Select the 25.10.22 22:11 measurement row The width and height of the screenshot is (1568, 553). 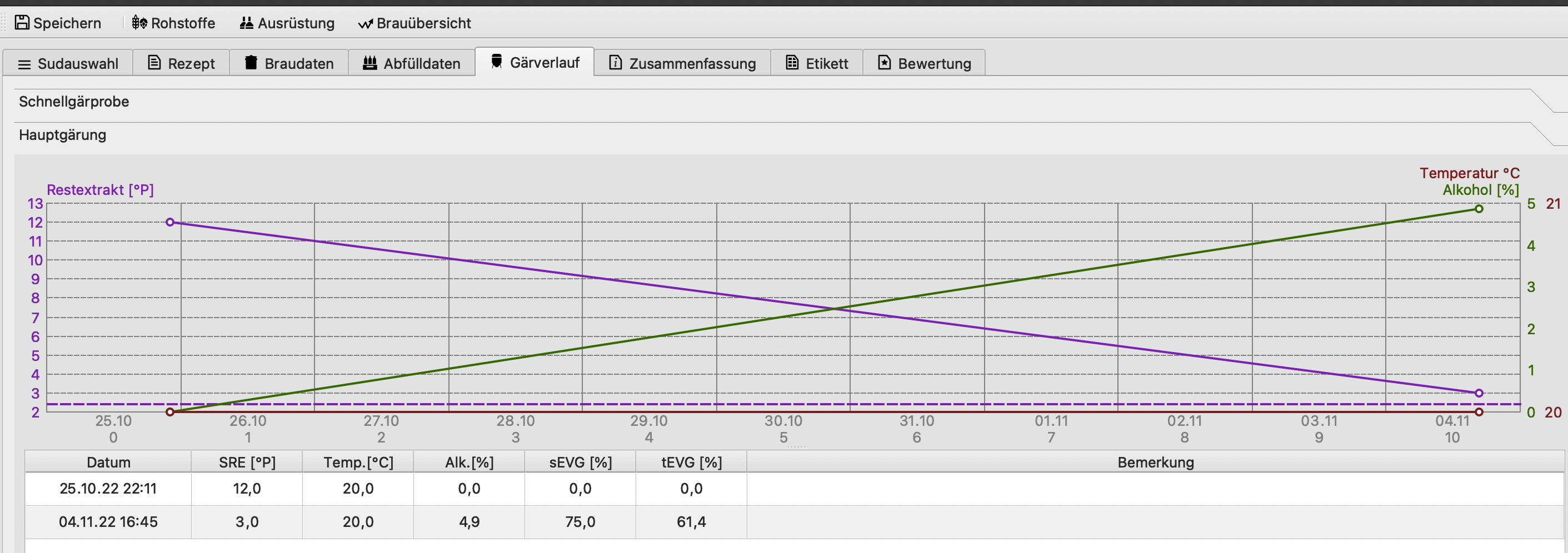(108, 489)
